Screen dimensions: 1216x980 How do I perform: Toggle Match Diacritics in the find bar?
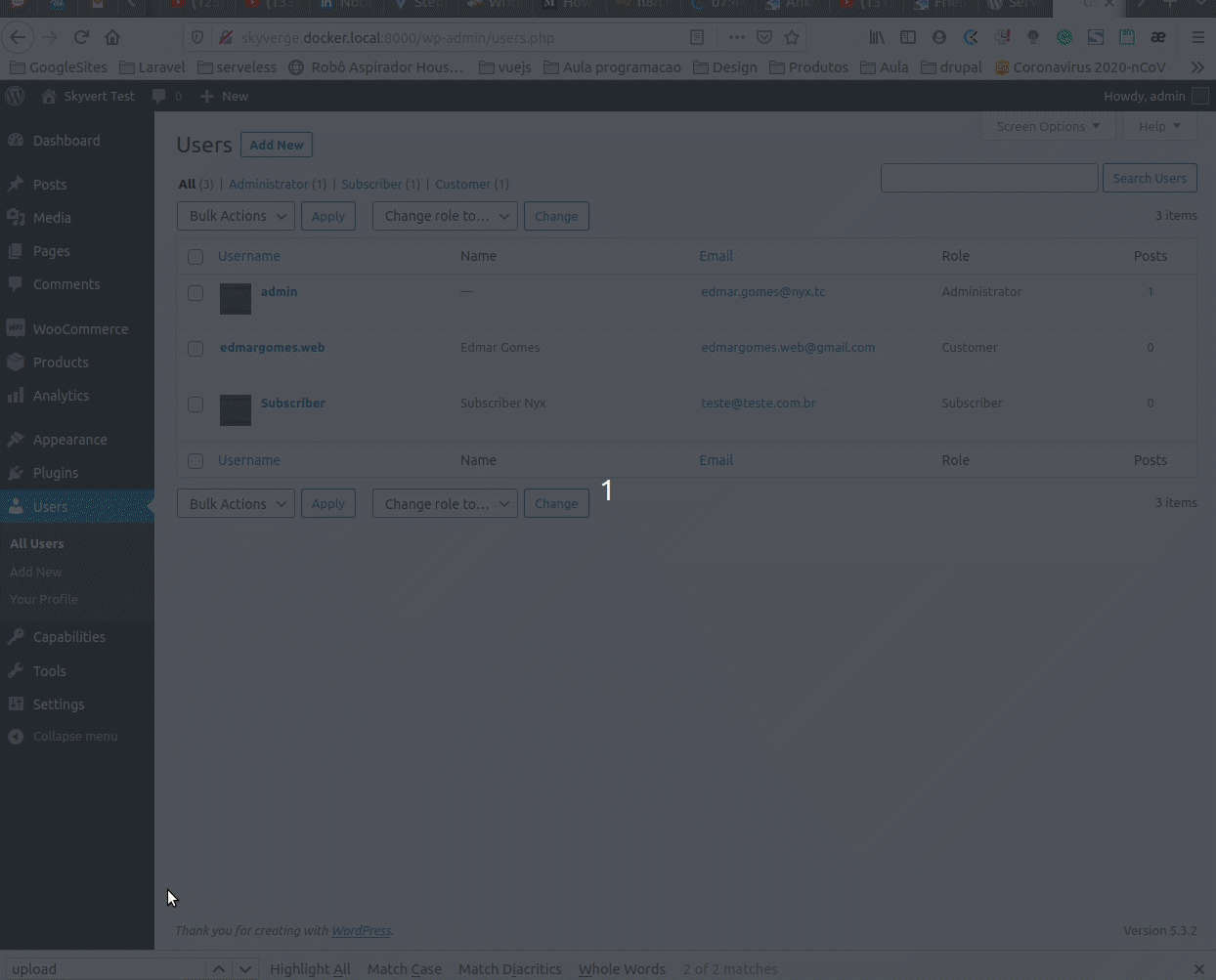point(510,968)
